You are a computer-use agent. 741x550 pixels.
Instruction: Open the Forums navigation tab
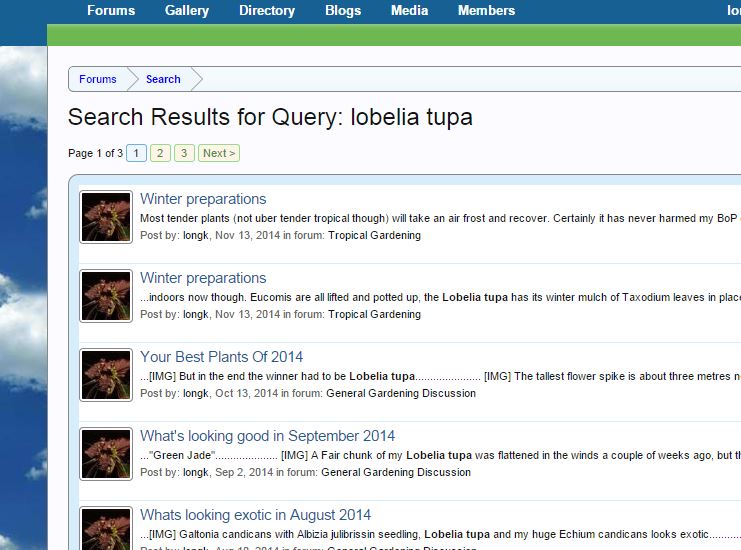click(110, 11)
